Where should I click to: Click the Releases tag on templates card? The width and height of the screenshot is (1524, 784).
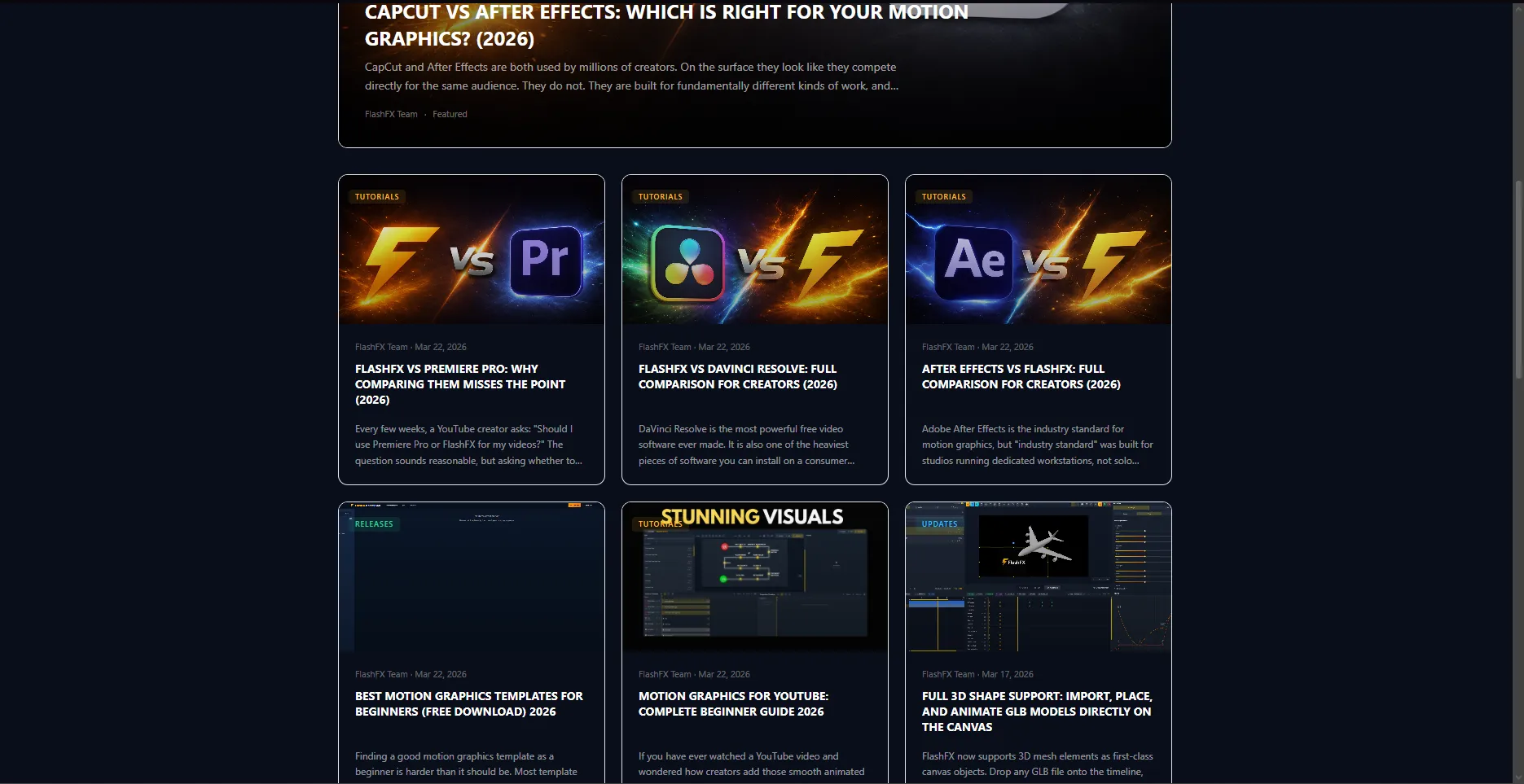pos(374,524)
